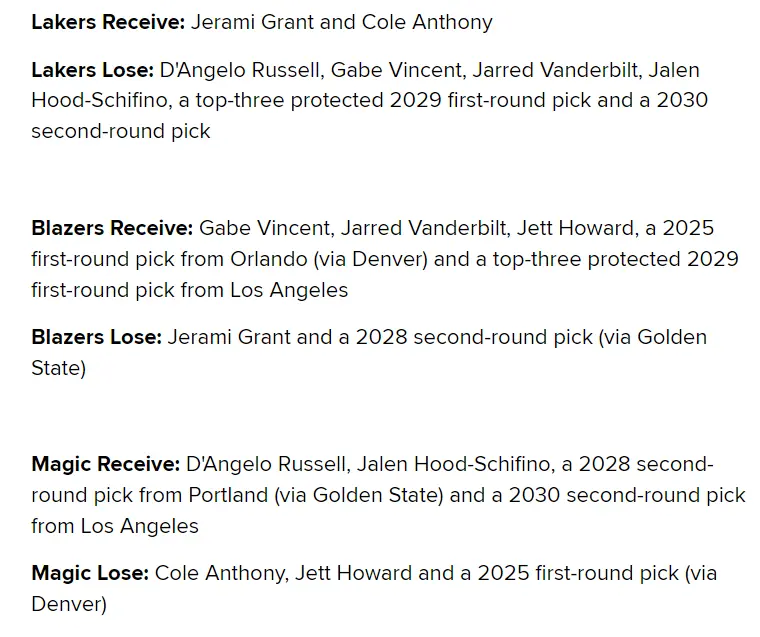The width and height of the screenshot is (760, 637).
Task: Click 'second-round pick' ending Lakers Lose paragraph
Action: (121, 131)
